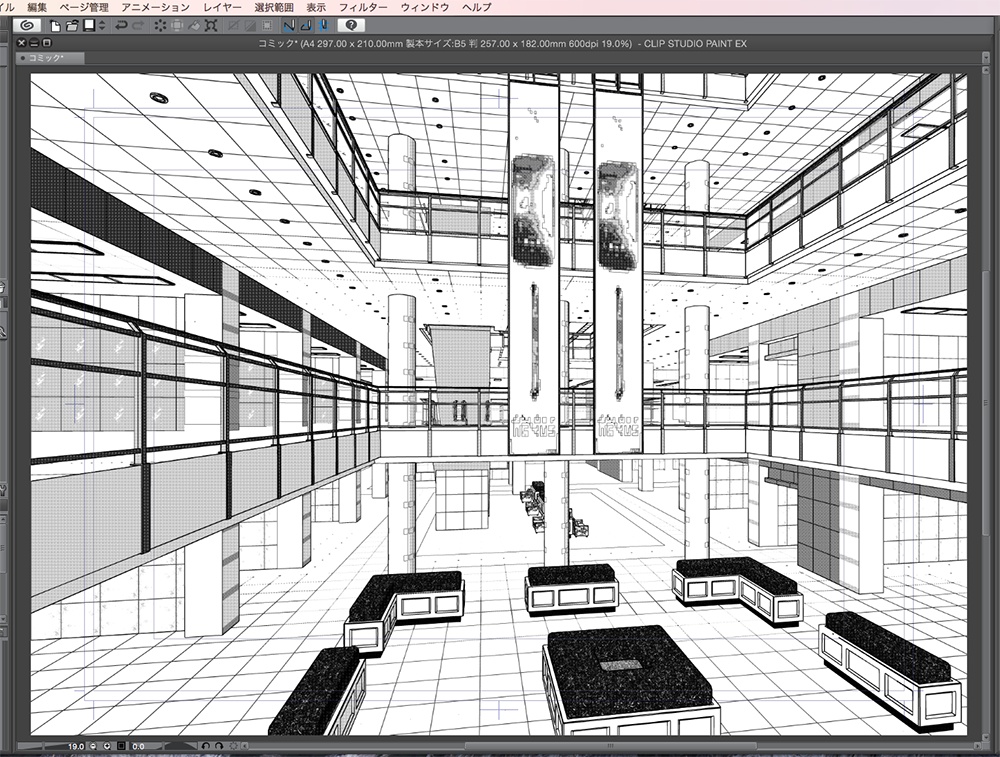Open the help question mark button
This screenshot has width=1000, height=757.
(x=351, y=26)
